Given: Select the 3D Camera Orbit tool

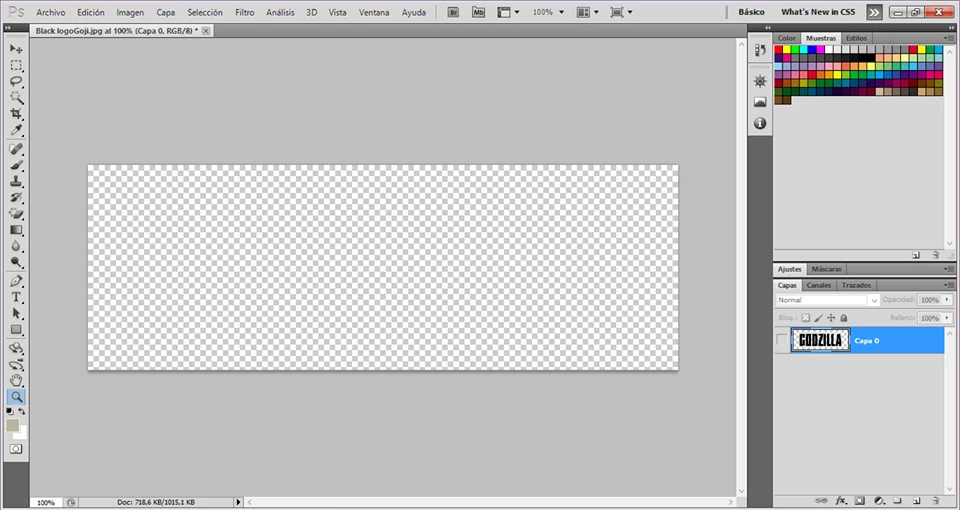Looking at the screenshot, I should tap(16, 365).
